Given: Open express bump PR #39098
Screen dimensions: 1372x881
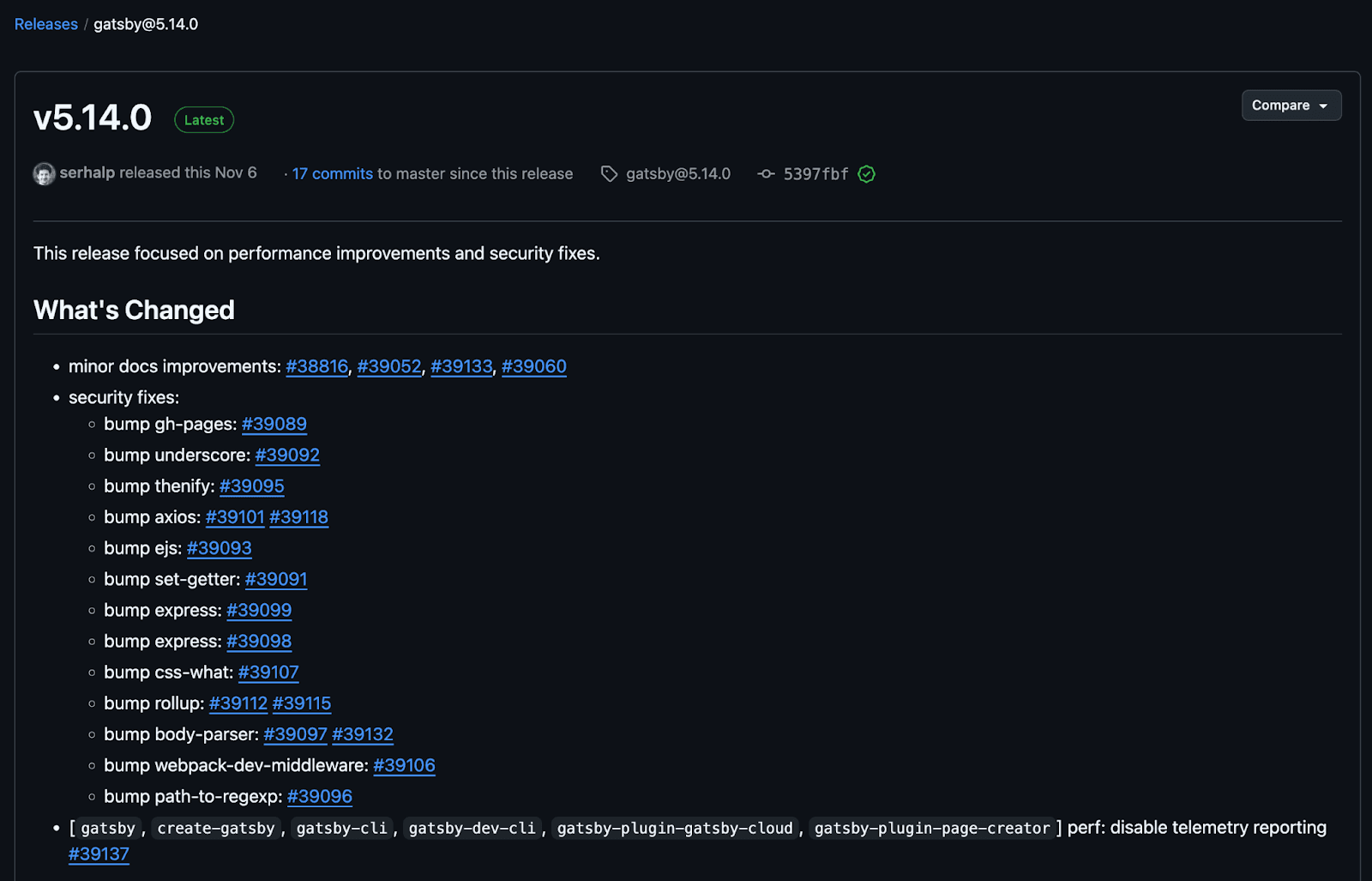Looking at the screenshot, I should click(x=259, y=641).
